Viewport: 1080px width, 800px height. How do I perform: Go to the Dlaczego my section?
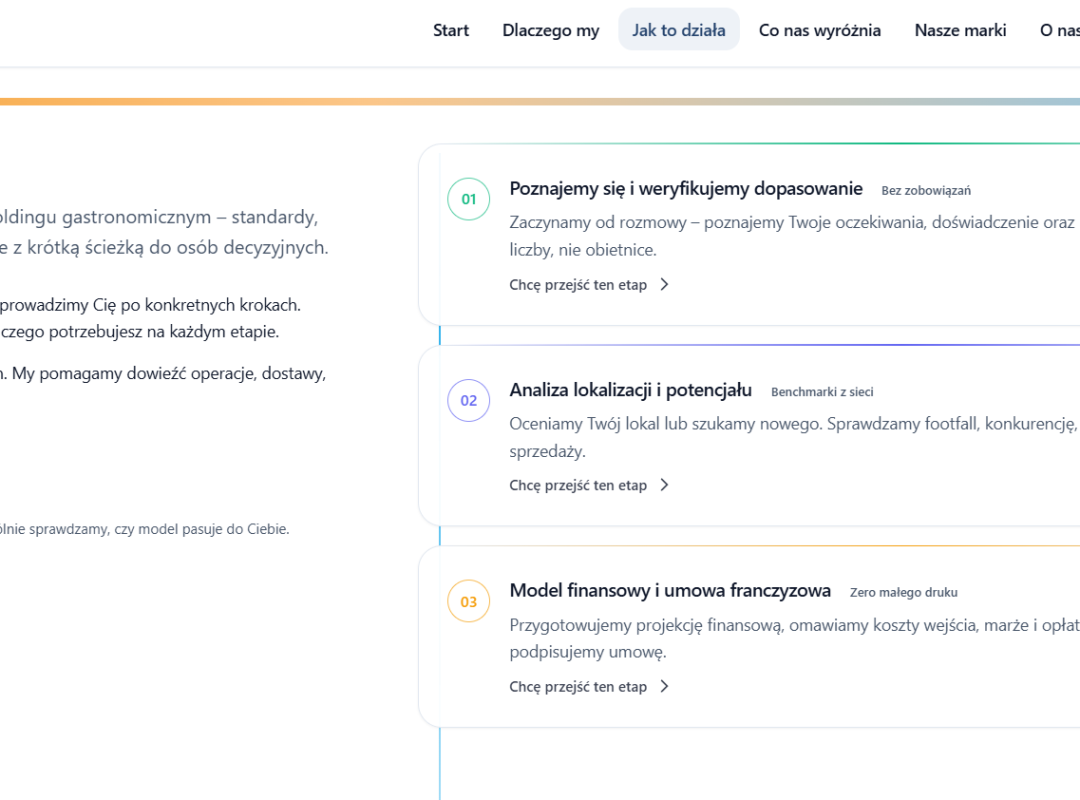pyautogui.click(x=551, y=30)
